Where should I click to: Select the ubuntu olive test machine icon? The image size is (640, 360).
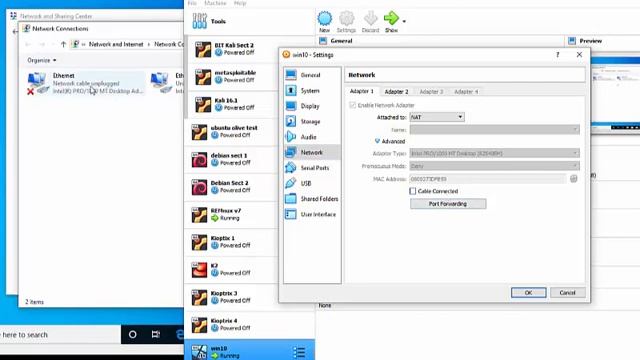tap(199, 132)
